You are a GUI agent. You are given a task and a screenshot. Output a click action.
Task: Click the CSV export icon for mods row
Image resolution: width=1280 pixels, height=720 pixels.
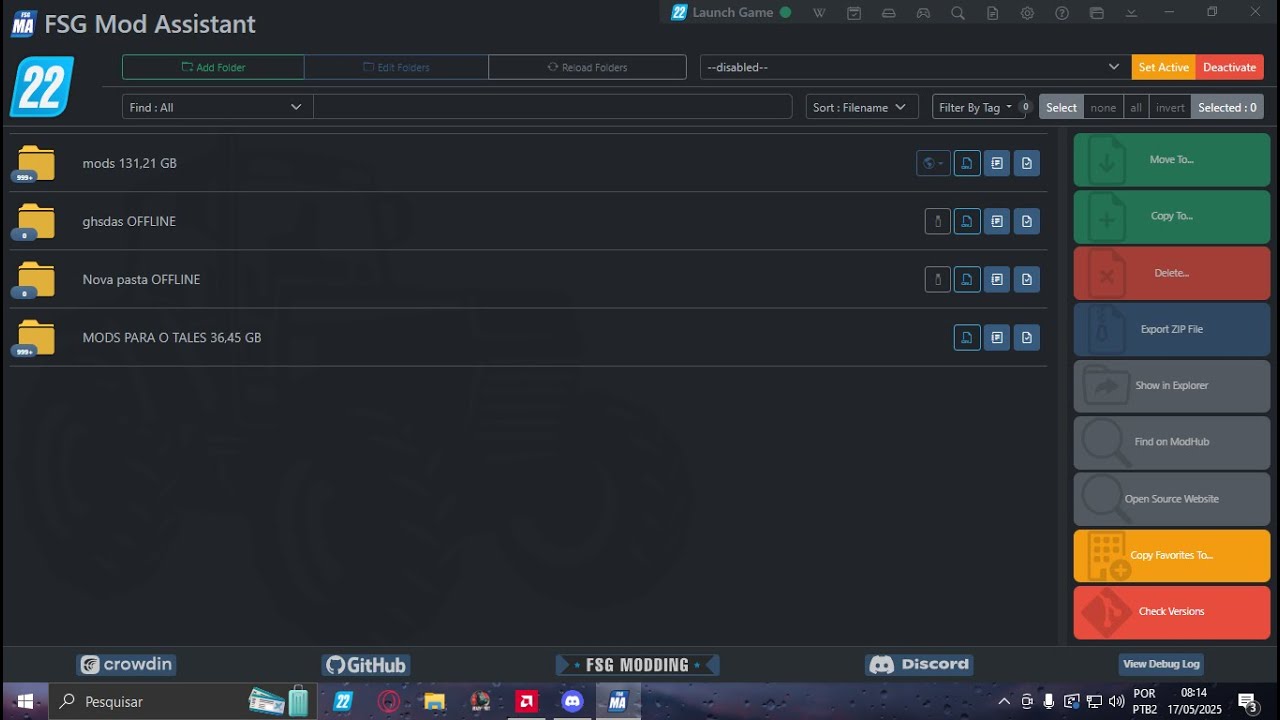pos(967,163)
